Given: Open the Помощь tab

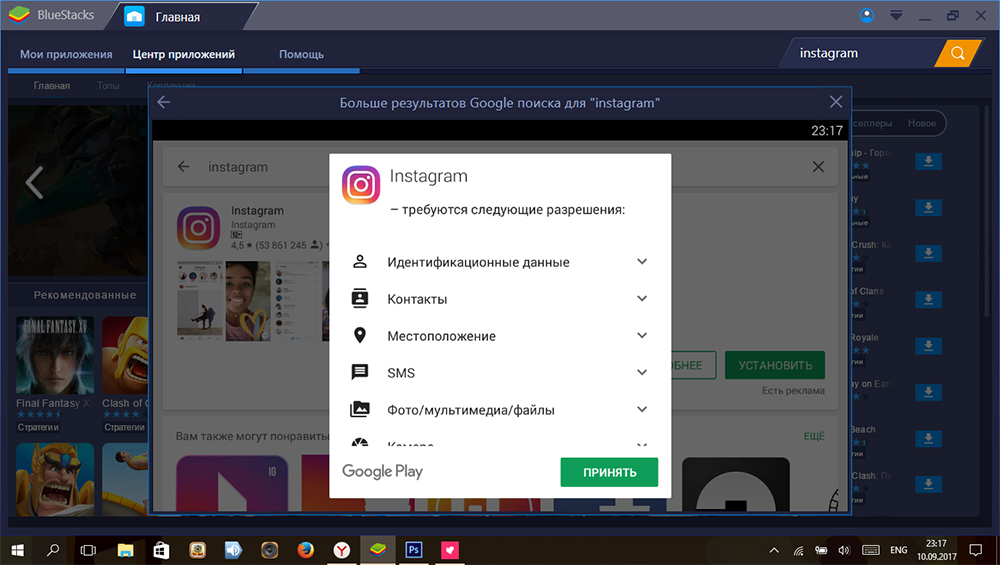Looking at the screenshot, I should pos(301,54).
